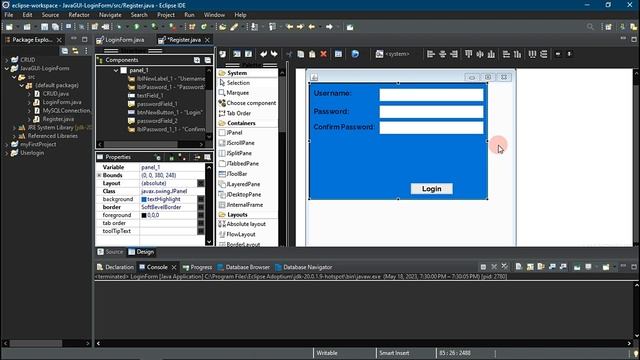Click the Collapse All icon in Package Explorer
Screen dimensions: 640x360
64,51
